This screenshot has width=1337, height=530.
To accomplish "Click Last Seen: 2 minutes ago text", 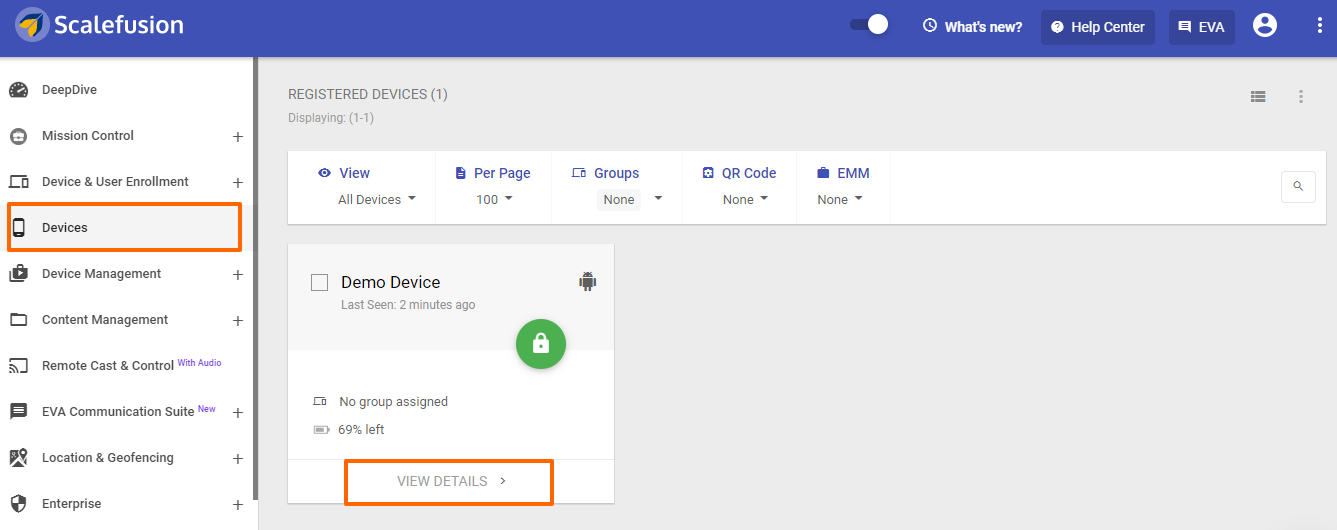I will (408, 305).
